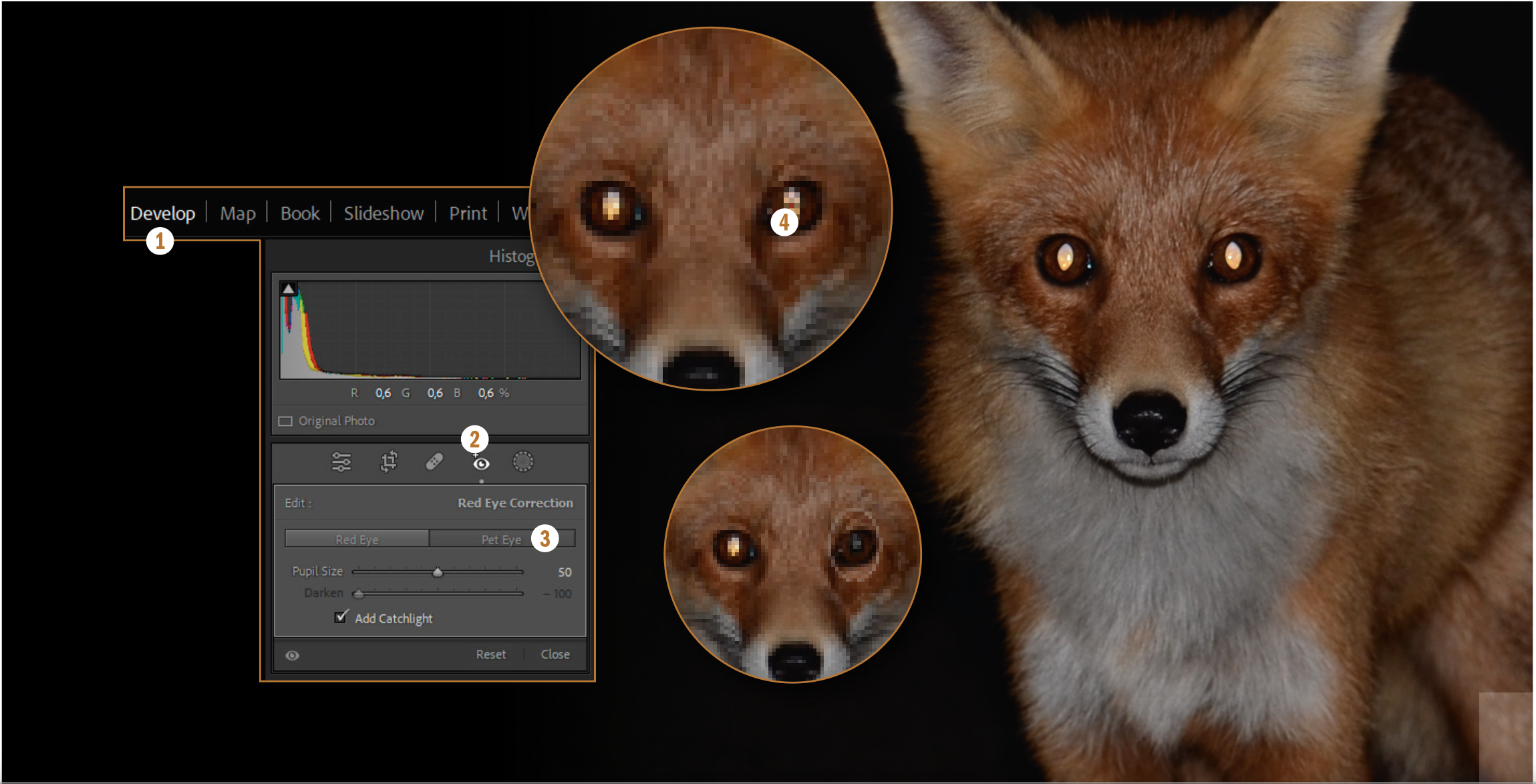
Task: Select the Crop Overlay tool
Action: [x=389, y=462]
